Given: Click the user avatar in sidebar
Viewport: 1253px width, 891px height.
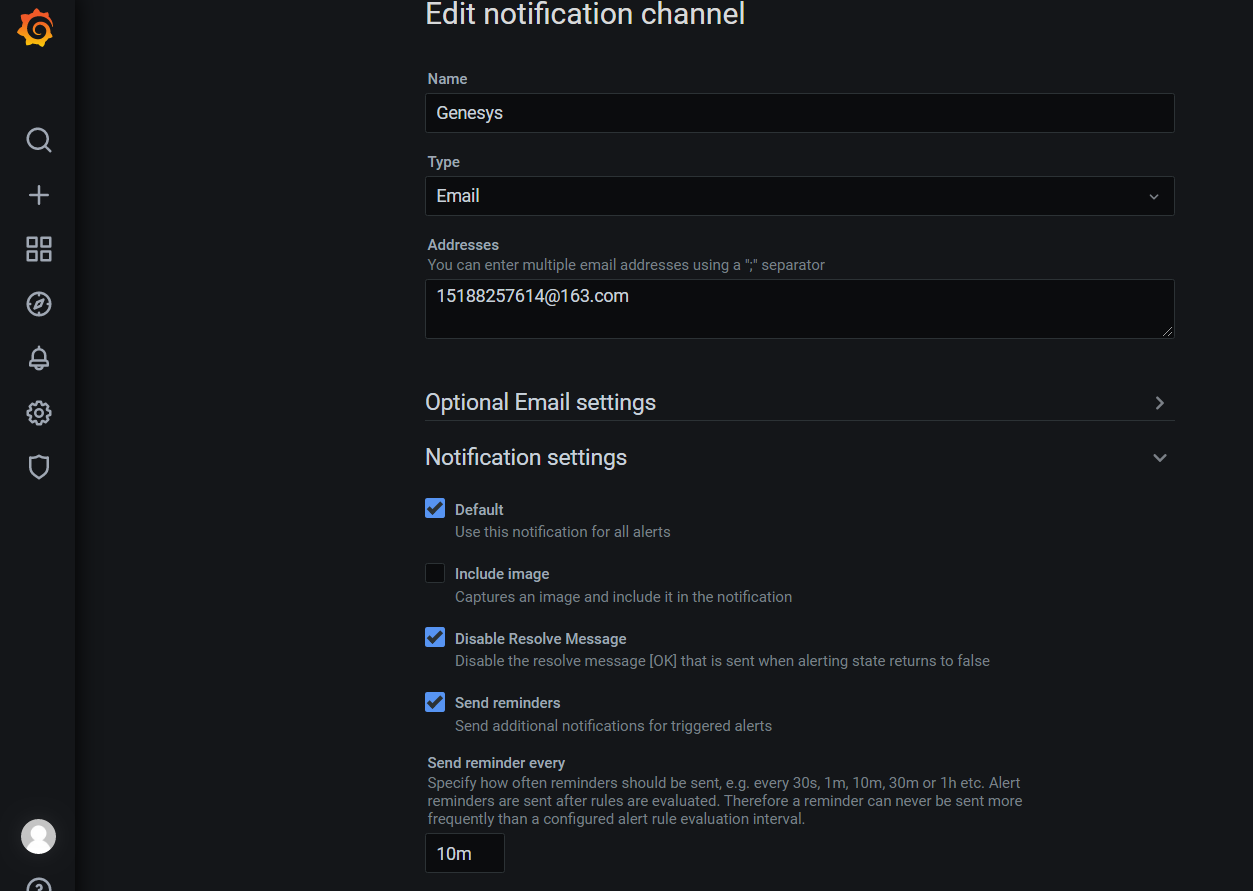Looking at the screenshot, I should (x=38, y=836).
